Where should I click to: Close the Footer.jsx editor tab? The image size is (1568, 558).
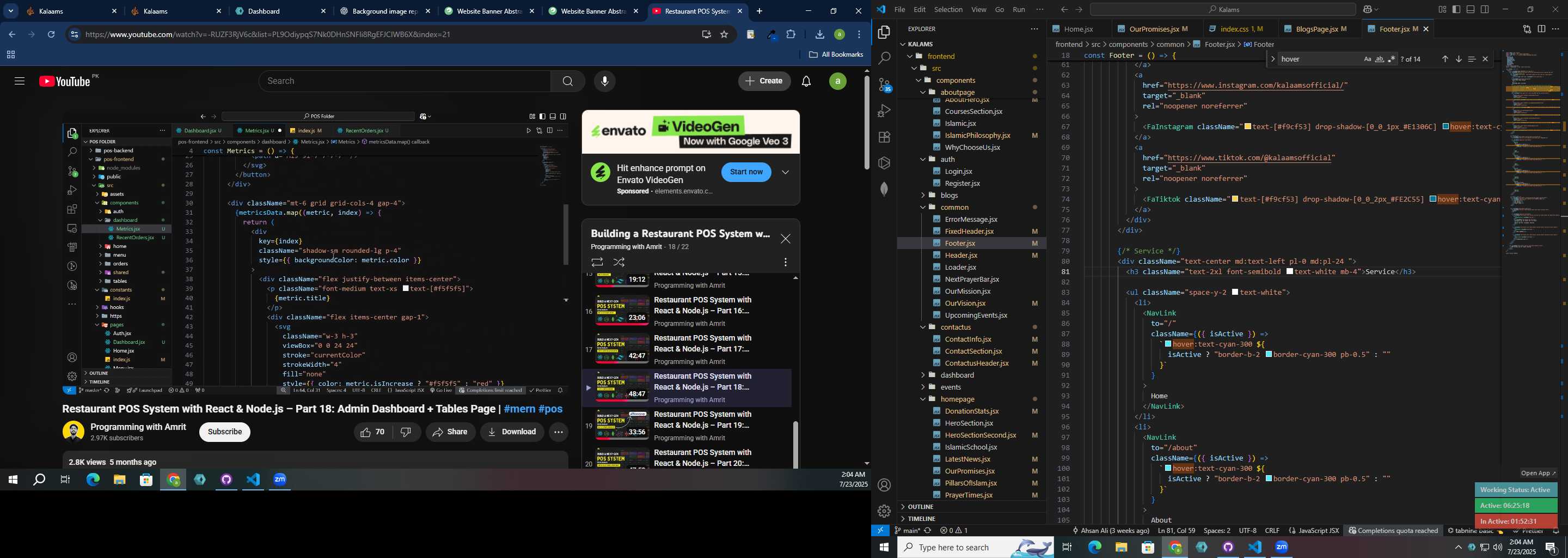click(1425, 29)
